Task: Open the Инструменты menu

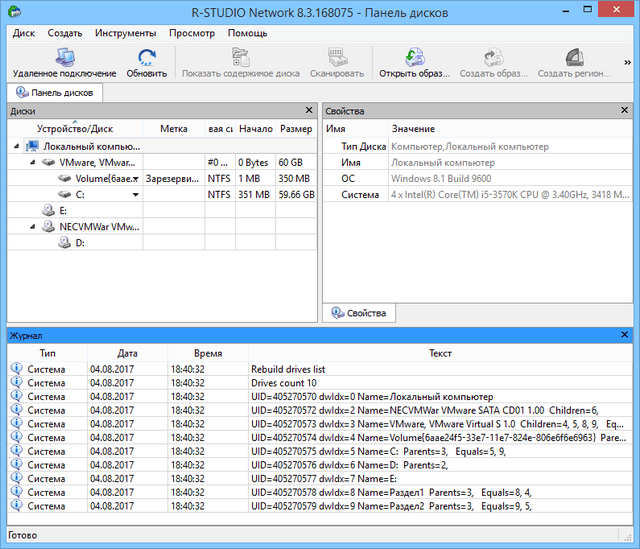Action: pyautogui.click(x=125, y=33)
